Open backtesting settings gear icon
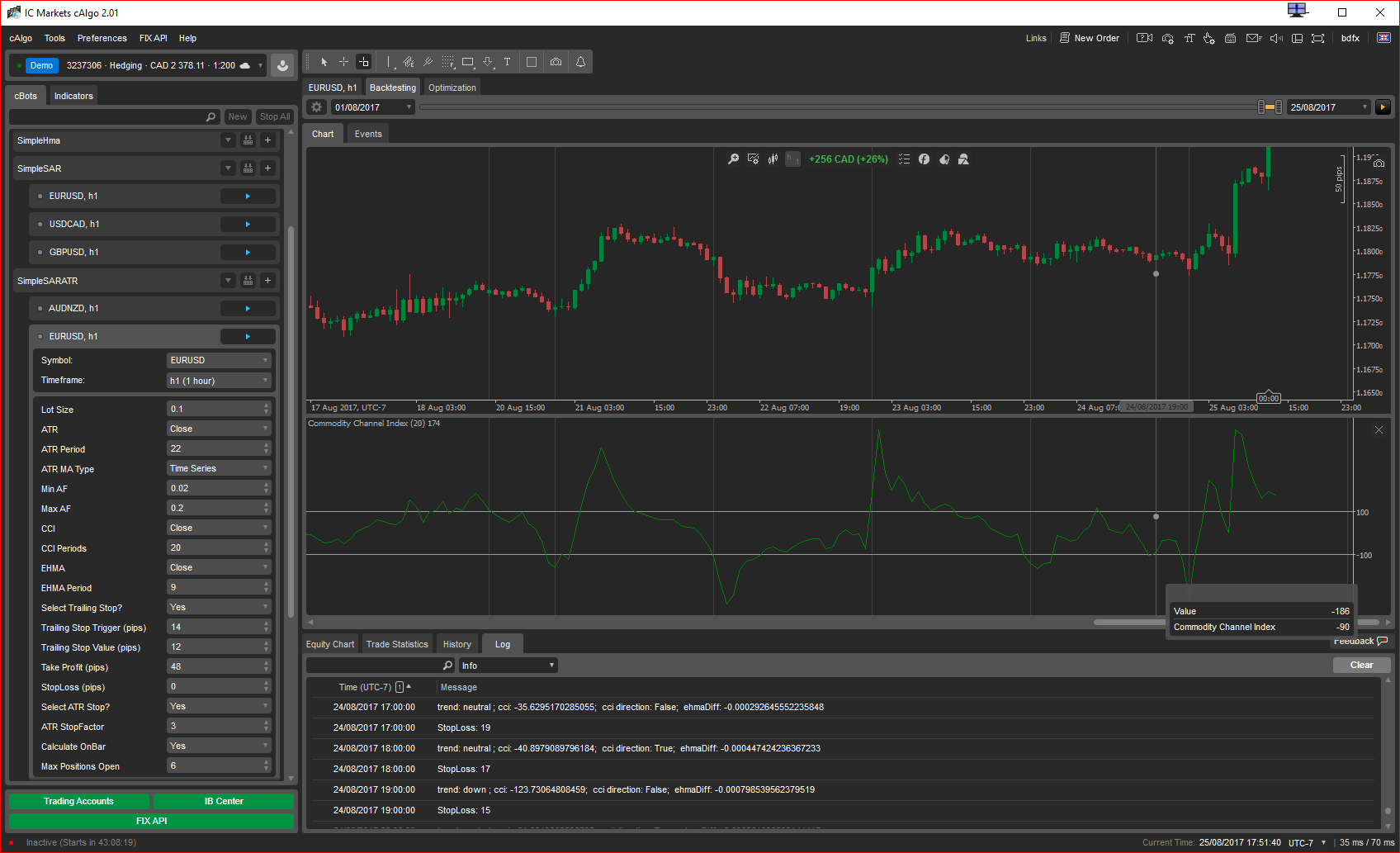1400x853 pixels. (x=316, y=107)
